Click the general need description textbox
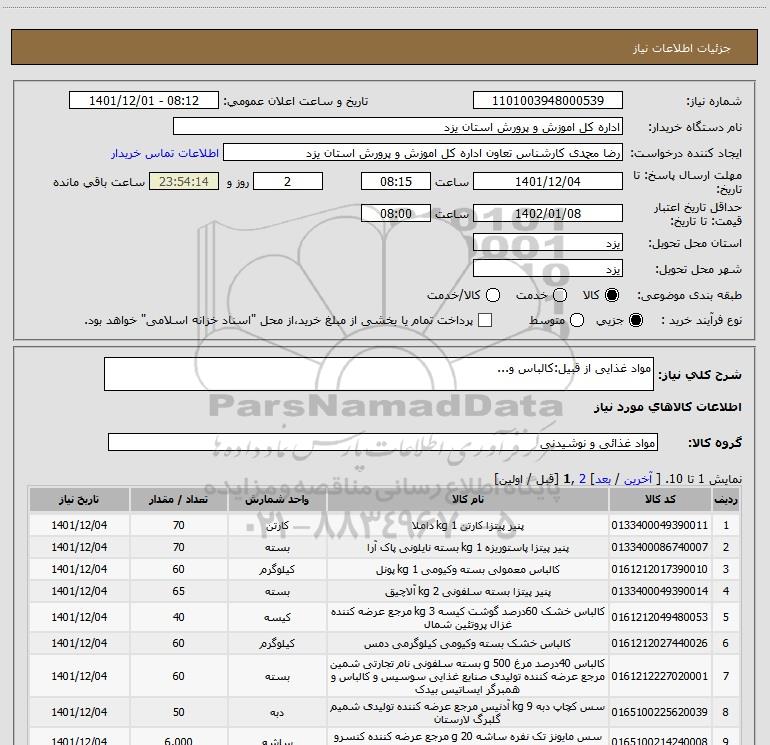The height and width of the screenshot is (745, 770). [379, 374]
